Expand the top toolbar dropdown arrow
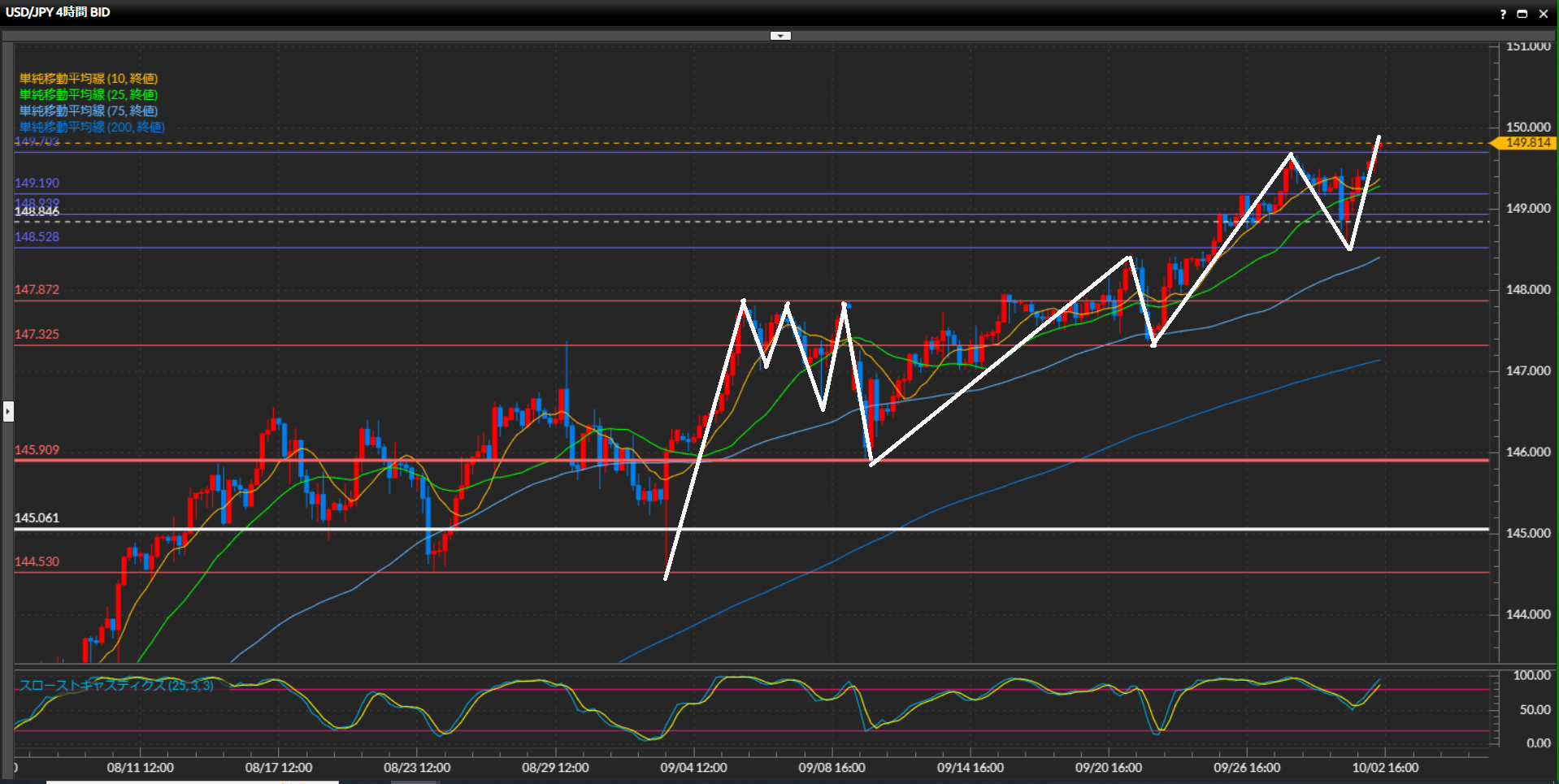The height and width of the screenshot is (784, 1559). 780,36
